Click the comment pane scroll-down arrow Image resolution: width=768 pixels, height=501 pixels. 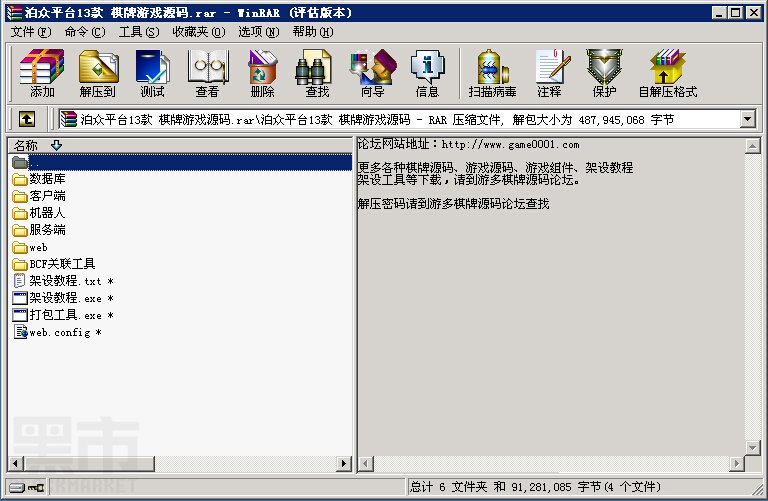point(753,448)
